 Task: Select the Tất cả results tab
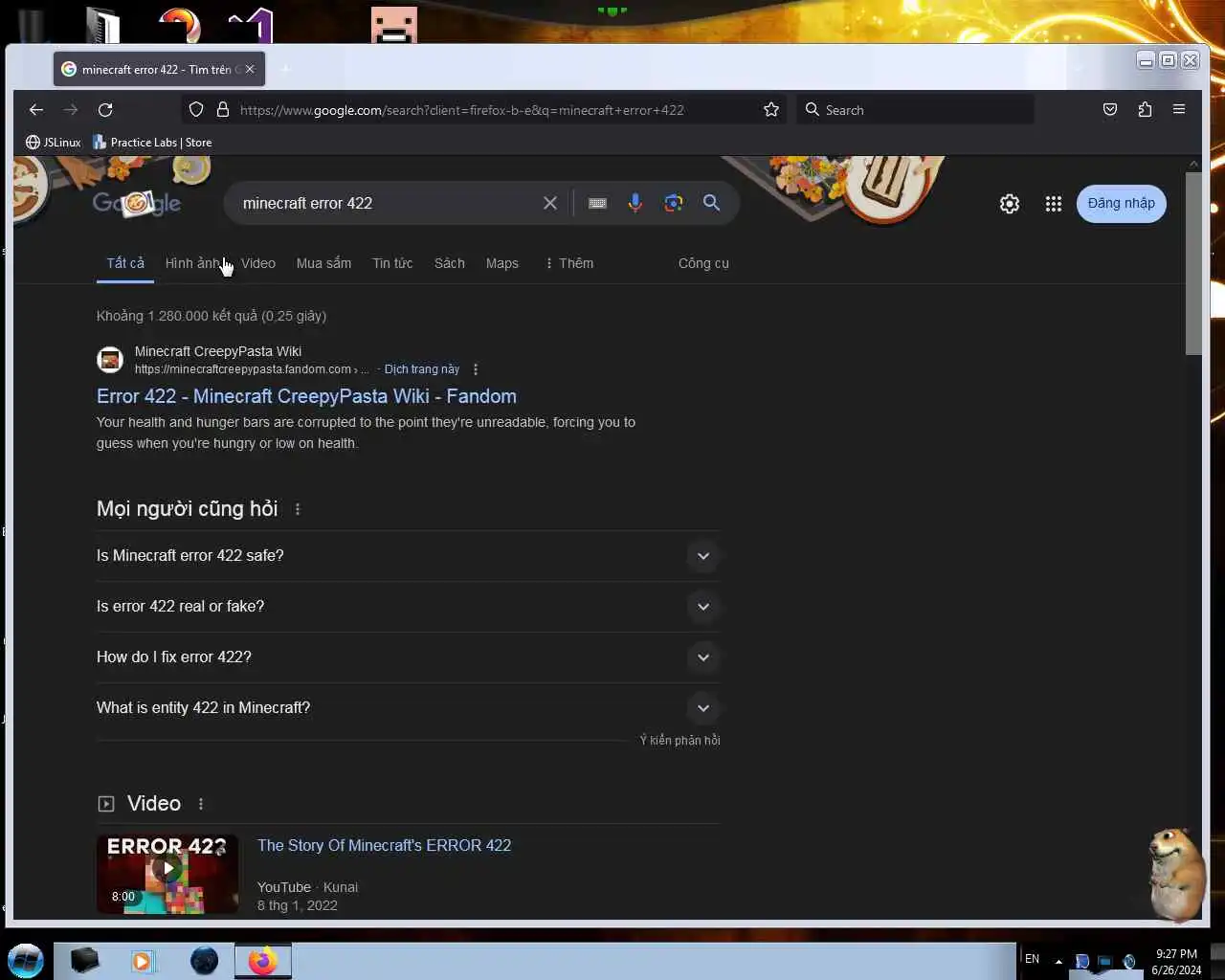pos(125,263)
